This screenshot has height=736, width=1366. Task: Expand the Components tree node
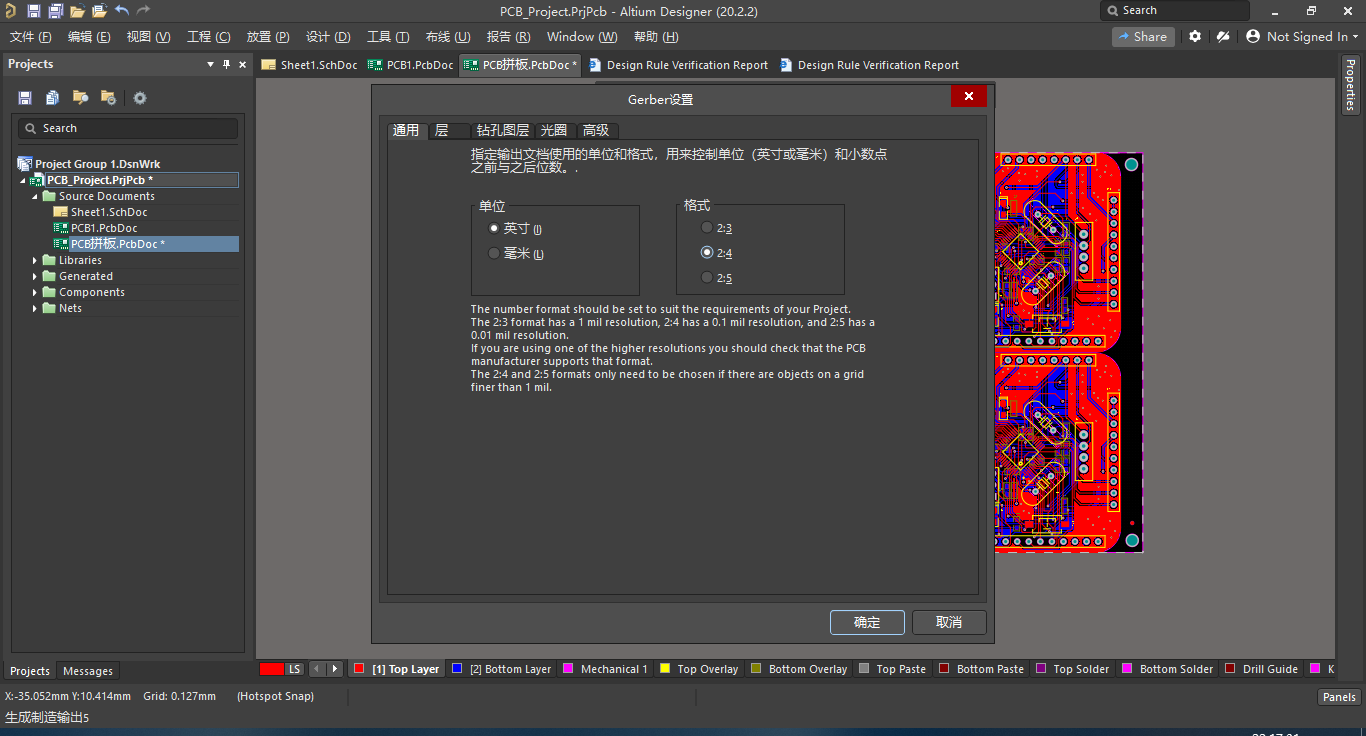click(x=35, y=291)
